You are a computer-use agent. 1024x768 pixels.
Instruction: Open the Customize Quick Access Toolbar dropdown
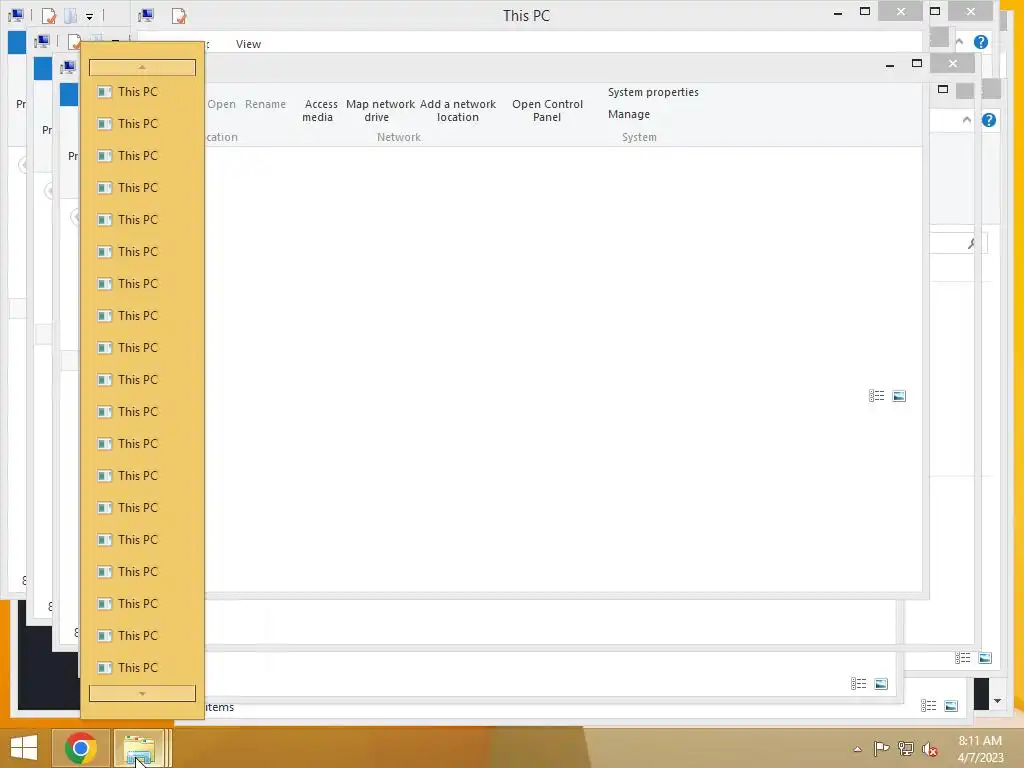89,16
